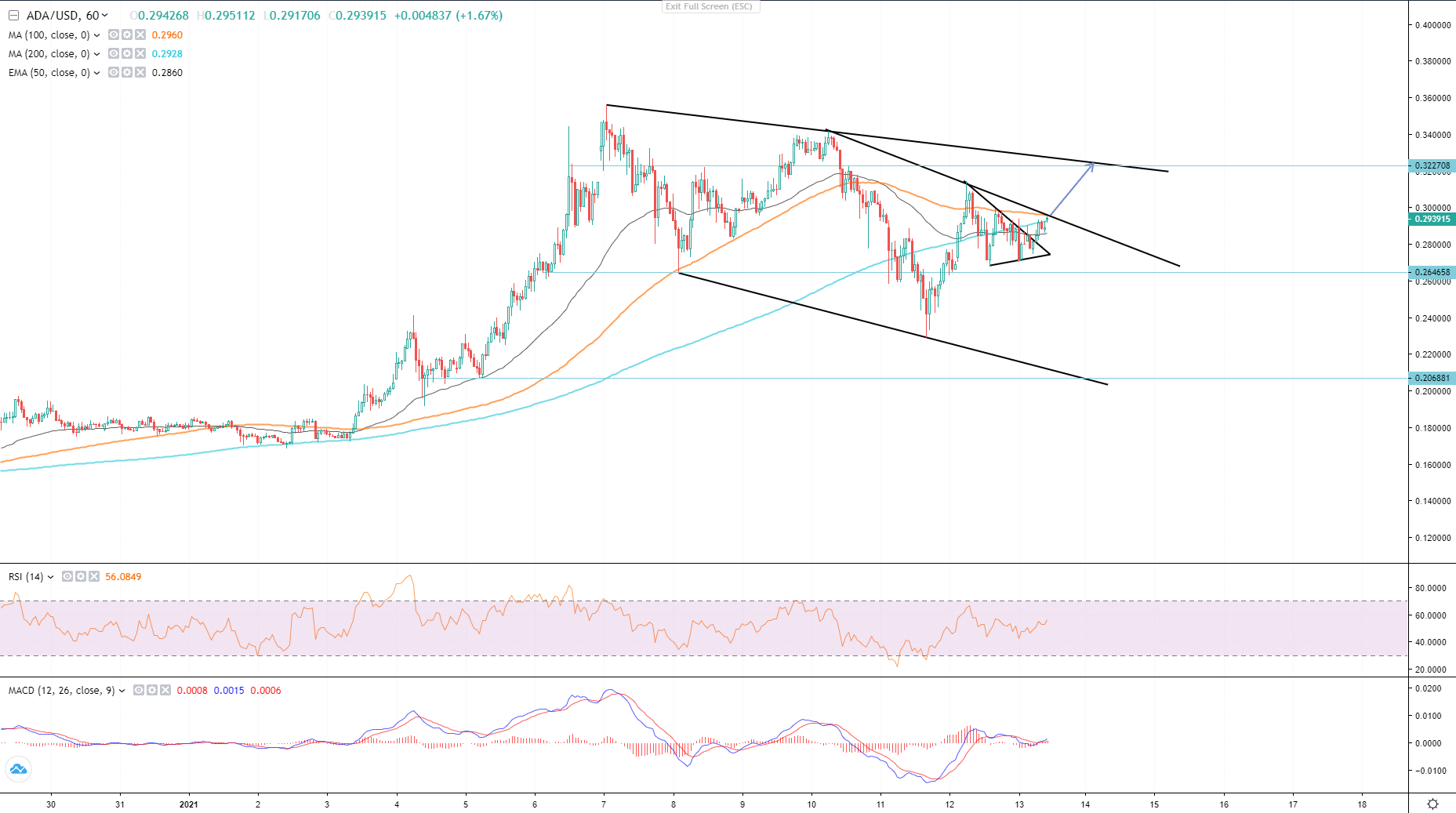The height and width of the screenshot is (813, 1456).
Task: Click the price change +0.004837 (+1.67%)
Action: tap(448, 16)
